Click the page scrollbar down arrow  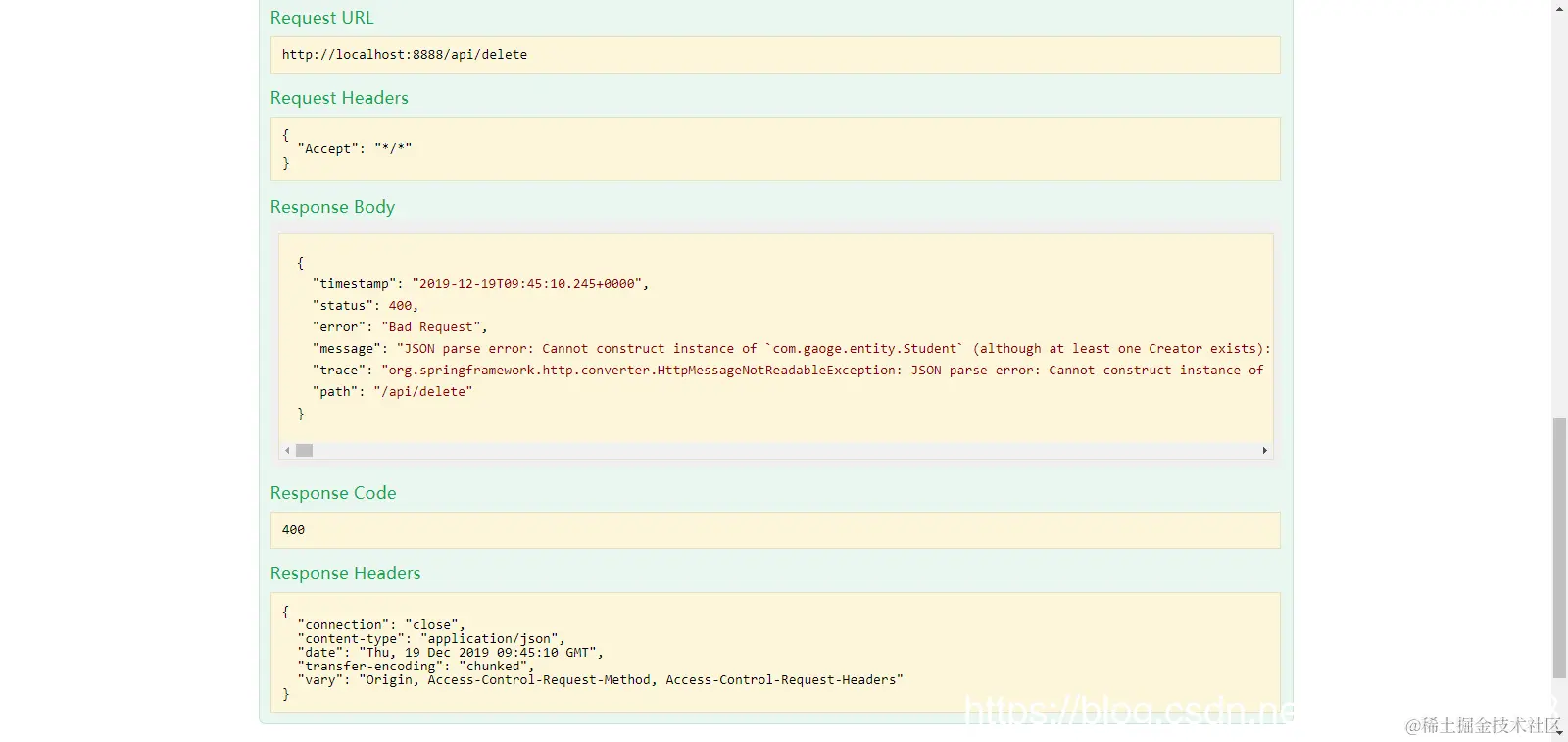point(1559,734)
